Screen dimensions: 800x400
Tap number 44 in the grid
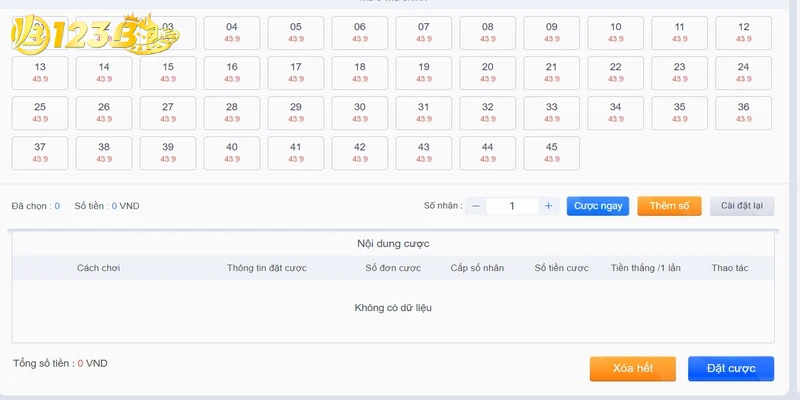coord(488,153)
